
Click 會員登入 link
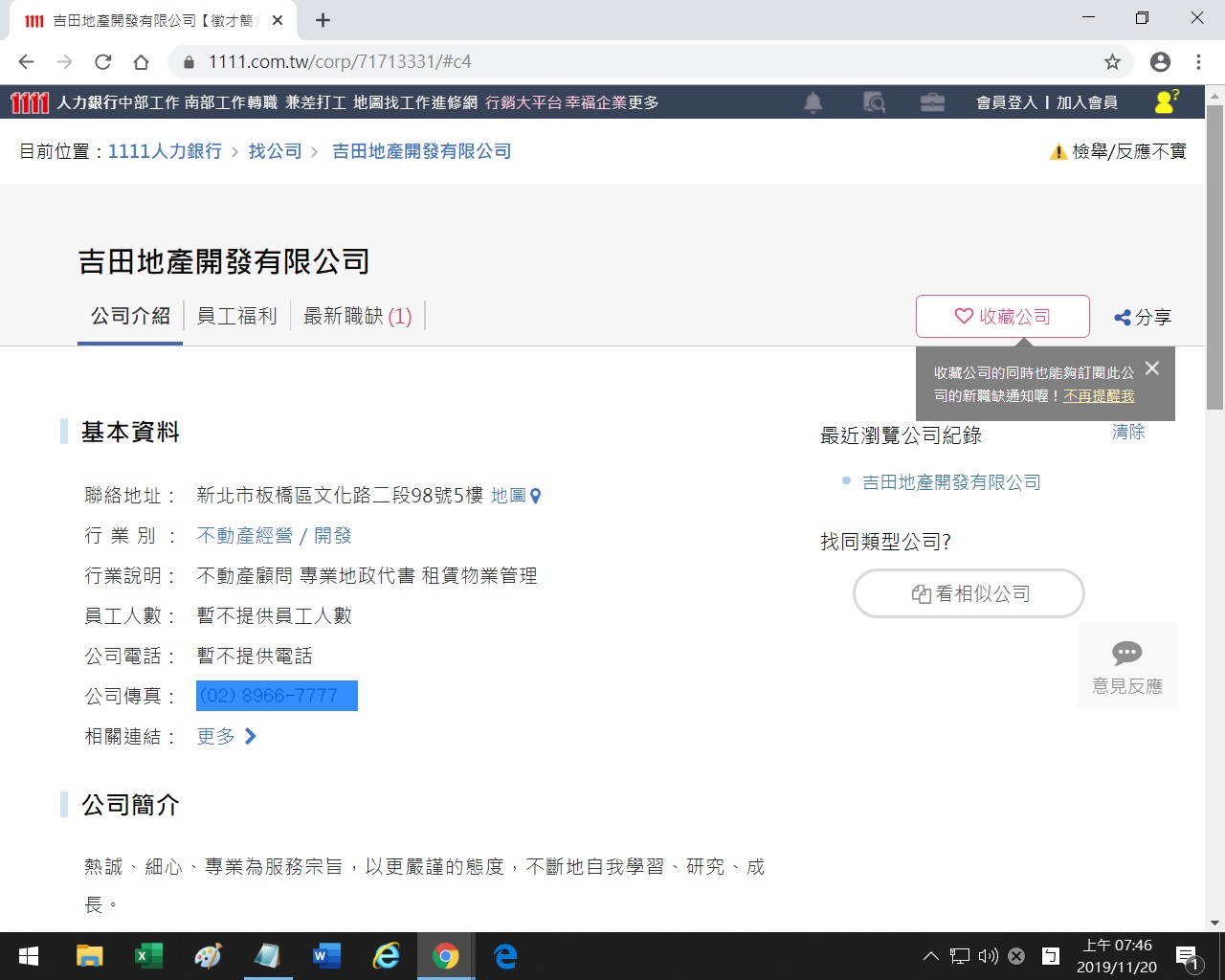pyautogui.click(x=1007, y=102)
